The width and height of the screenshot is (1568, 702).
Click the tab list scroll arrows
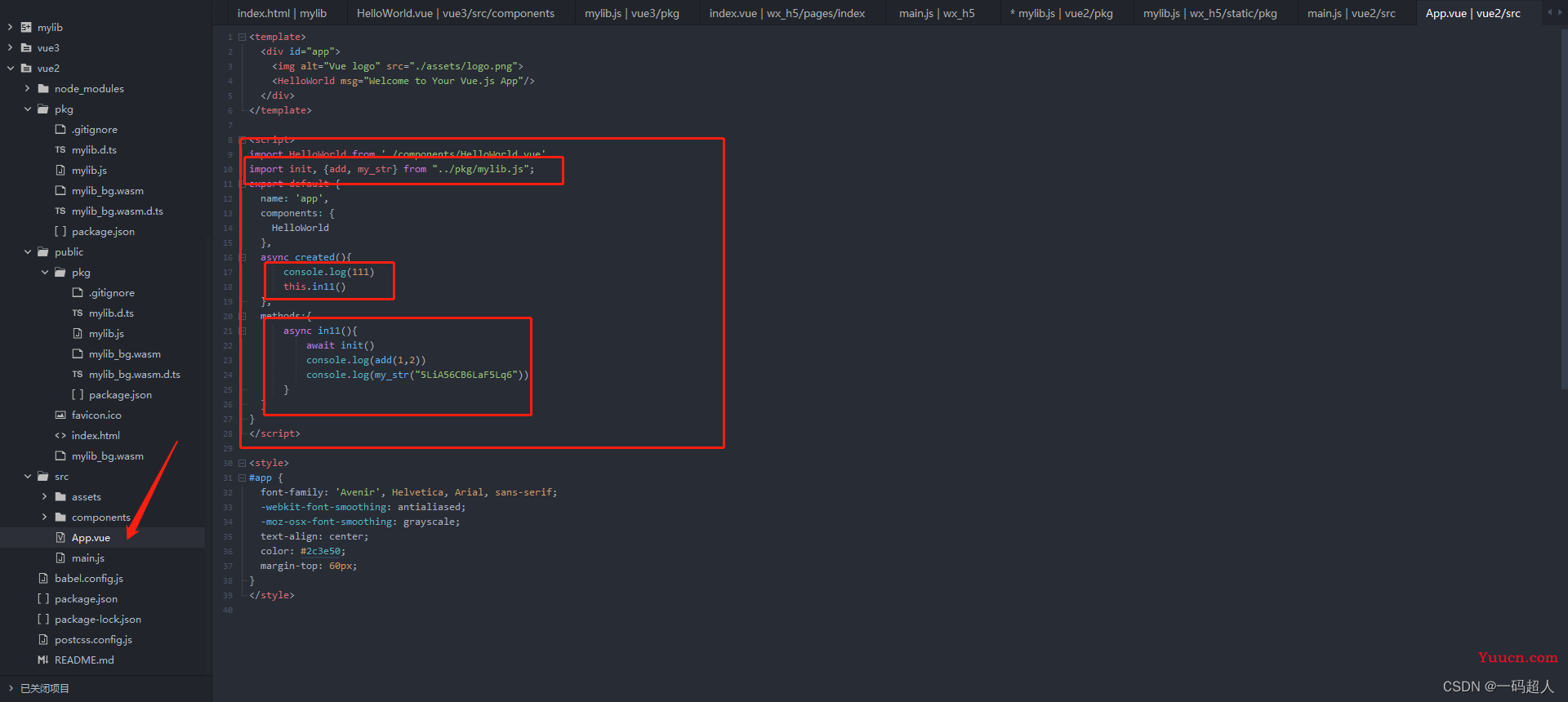pos(1554,12)
